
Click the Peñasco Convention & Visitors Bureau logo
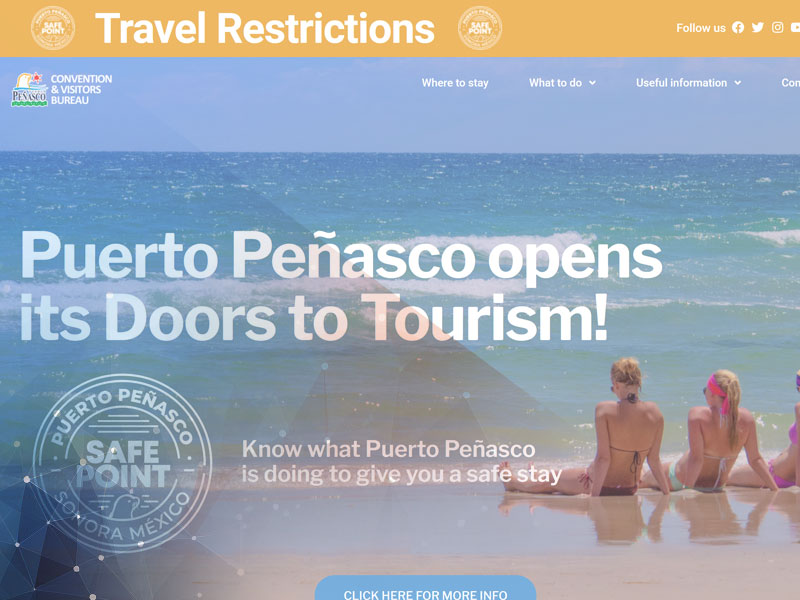[x=62, y=89]
